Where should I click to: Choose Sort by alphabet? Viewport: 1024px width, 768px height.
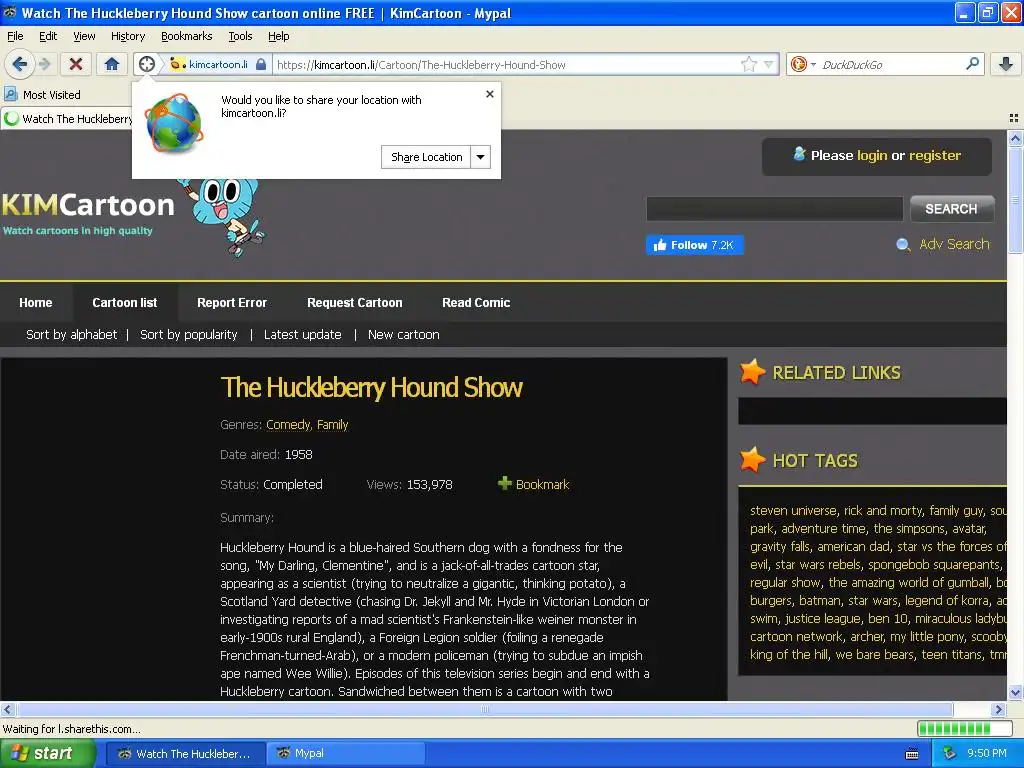click(72, 334)
